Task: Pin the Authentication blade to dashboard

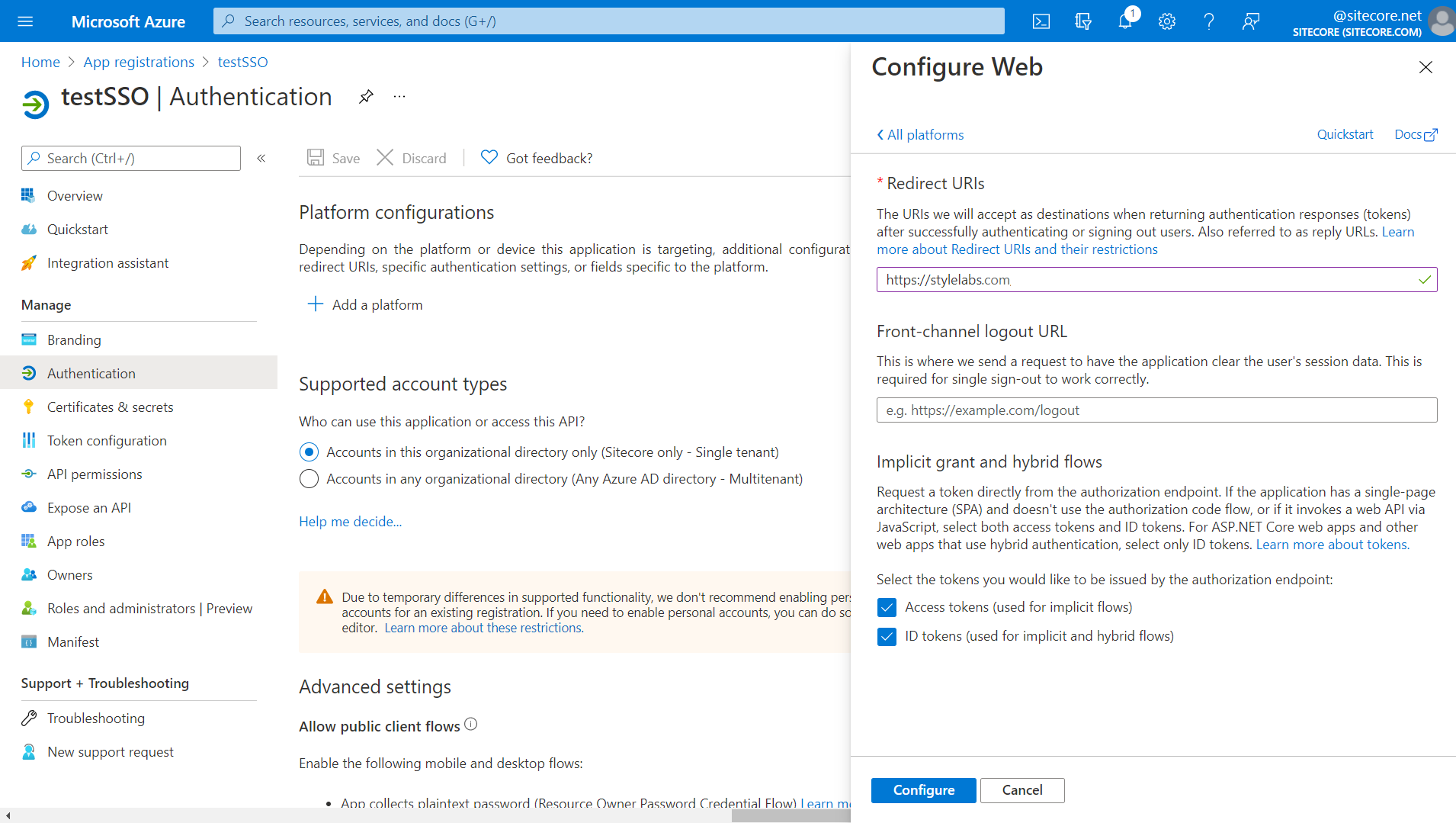Action: (x=367, y=96)
